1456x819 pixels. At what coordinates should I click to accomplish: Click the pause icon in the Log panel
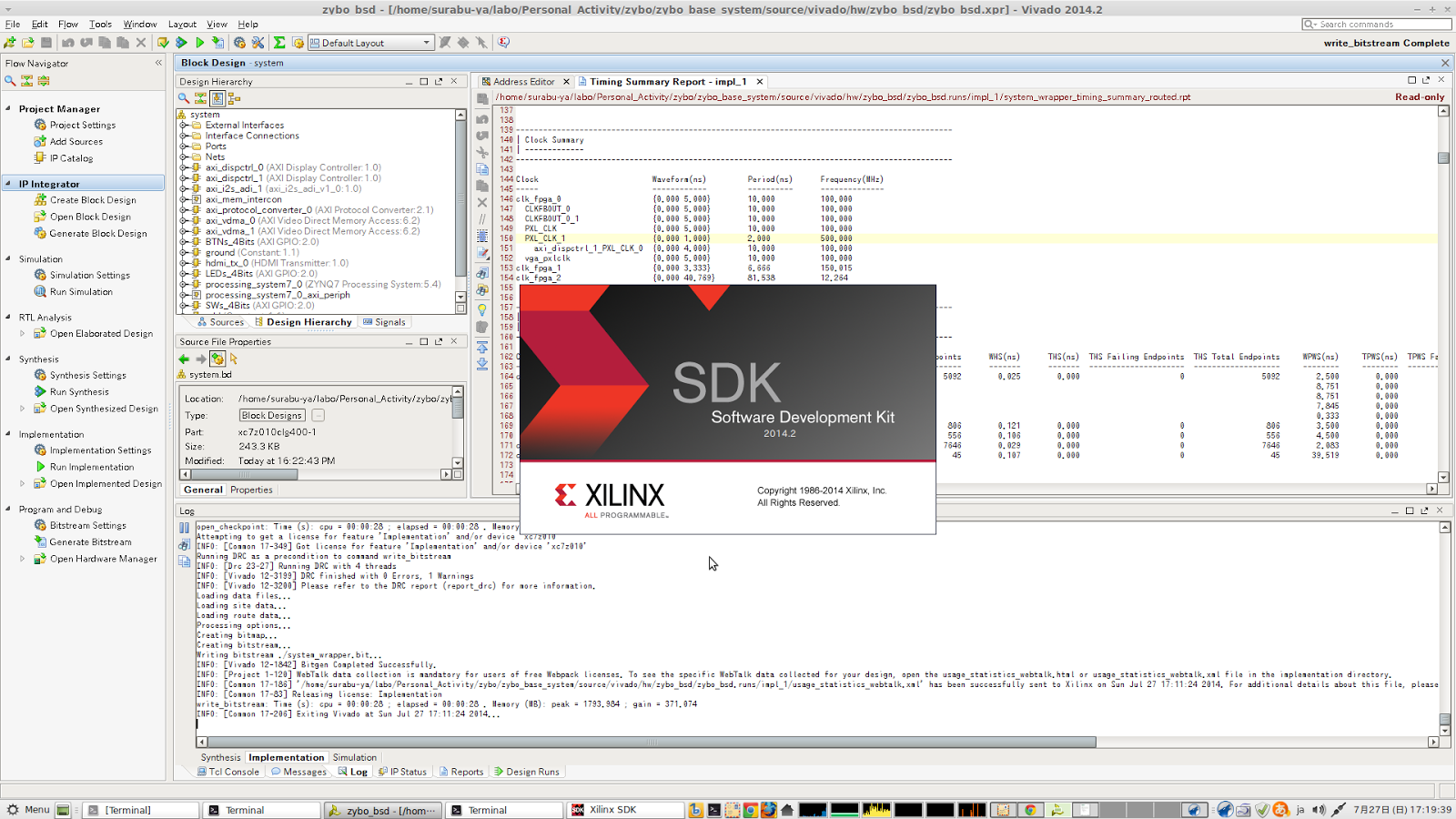pyautogui.click(x=184, y=528)
